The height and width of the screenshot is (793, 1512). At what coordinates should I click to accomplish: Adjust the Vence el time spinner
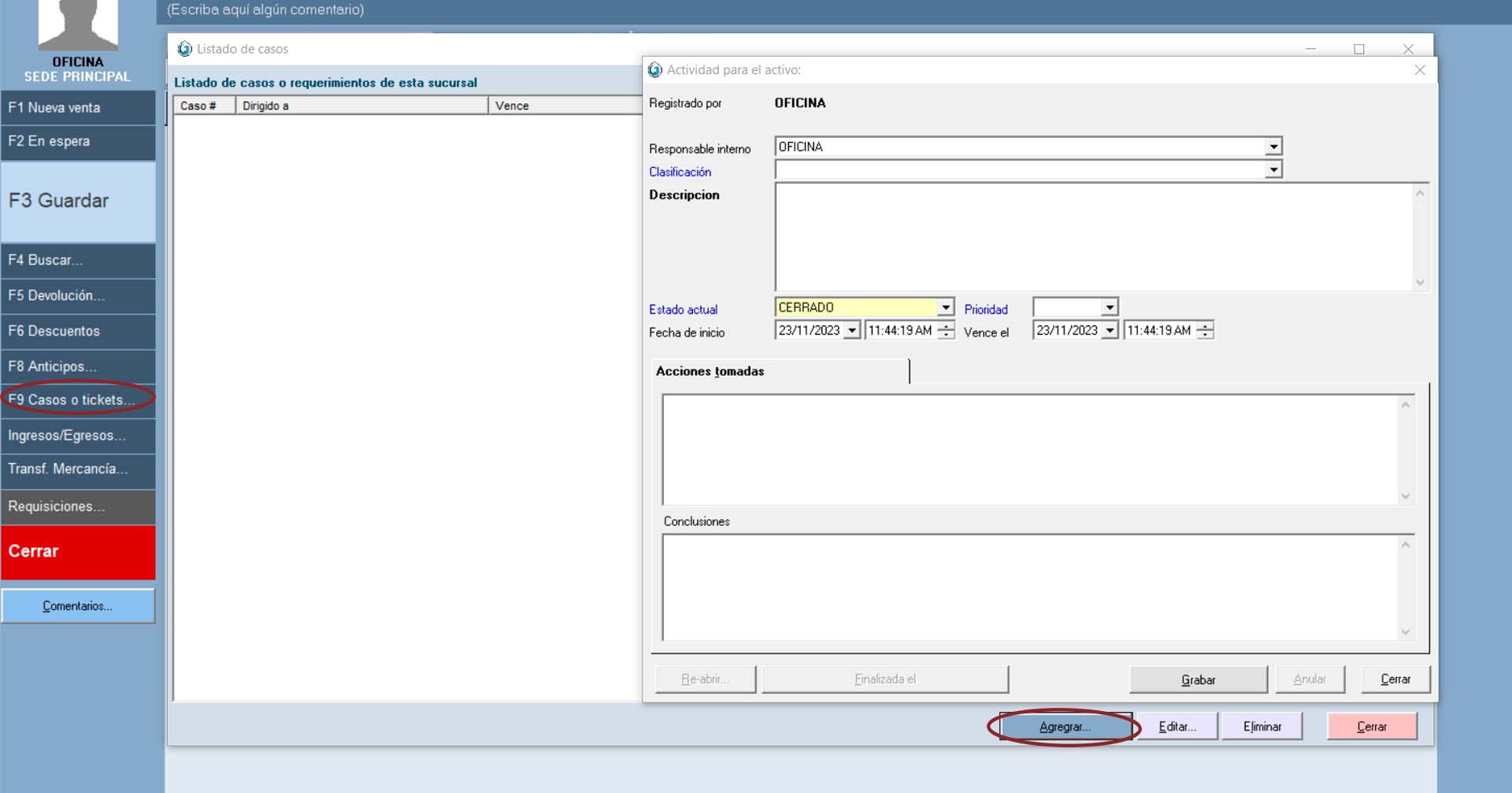coord(1205,331)
